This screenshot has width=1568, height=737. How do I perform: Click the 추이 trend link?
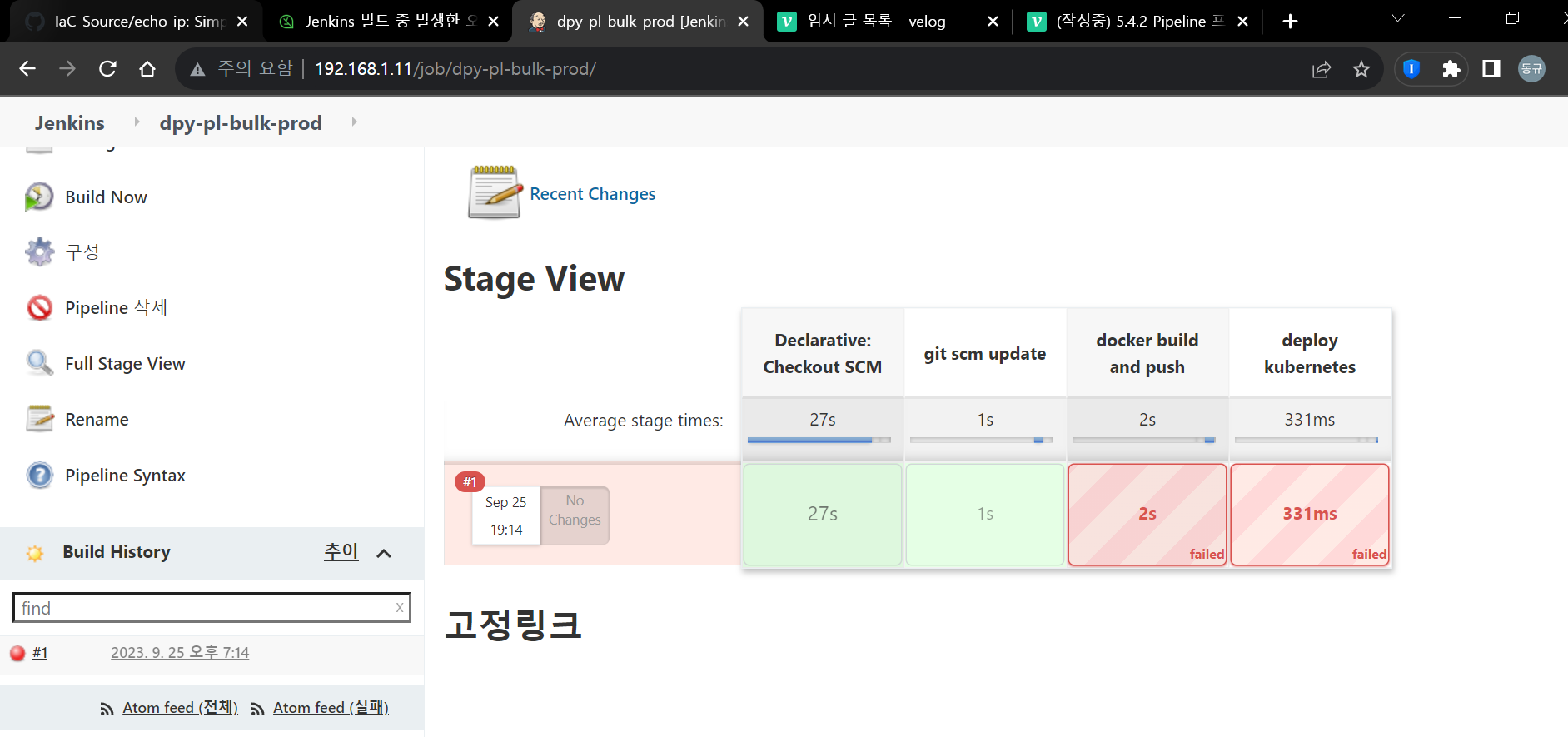[x=341, y=551]
